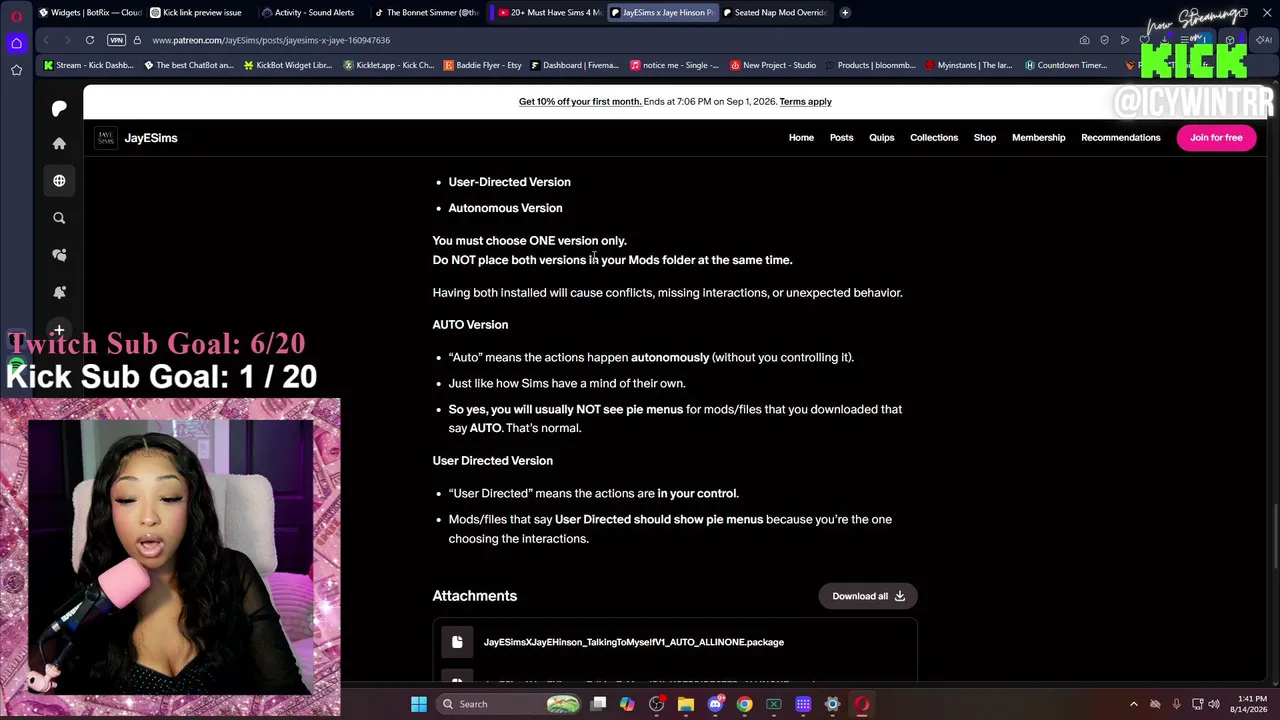Switch to Kick link preview issue tab
This screenshot has width=1280, height=720.
pyautogui.click(x=198, y=13)
